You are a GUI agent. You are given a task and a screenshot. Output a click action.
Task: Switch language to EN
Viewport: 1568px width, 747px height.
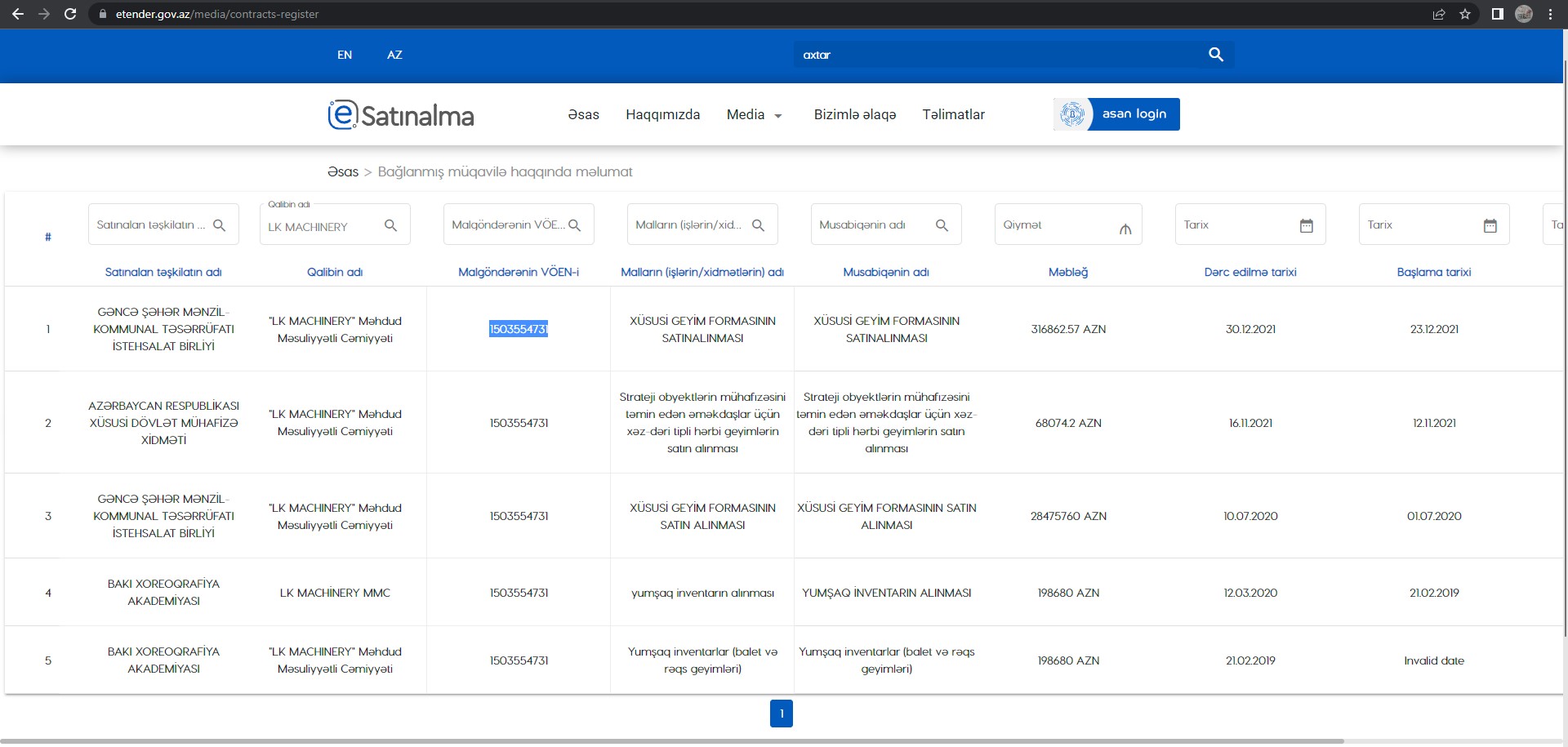345,55
